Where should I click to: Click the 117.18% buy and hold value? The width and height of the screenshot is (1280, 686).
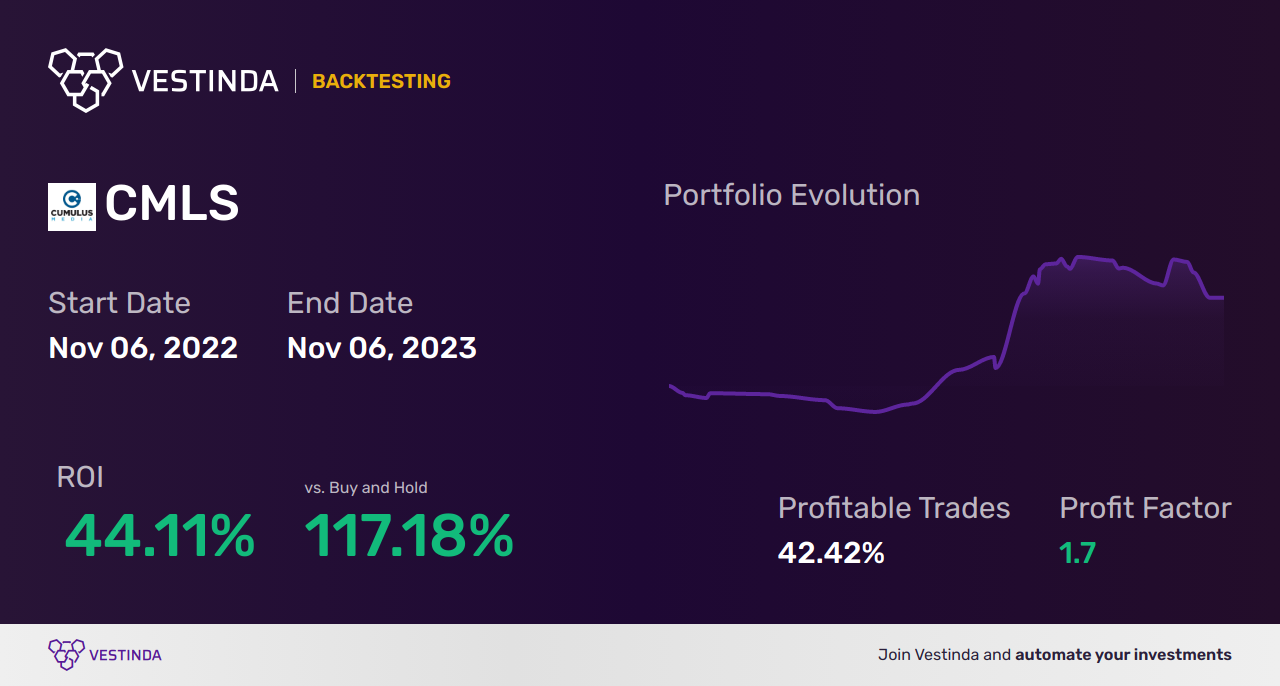click(409, 536)
